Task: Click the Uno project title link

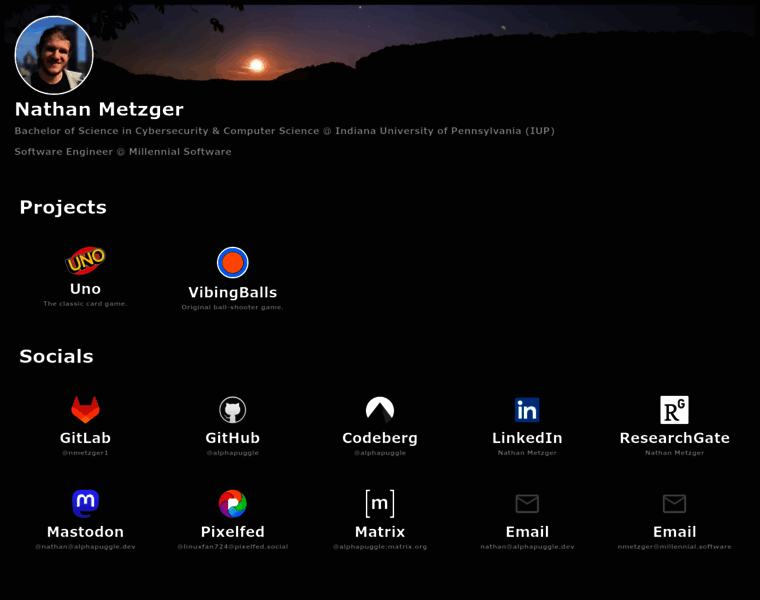Action: point(85,289)
